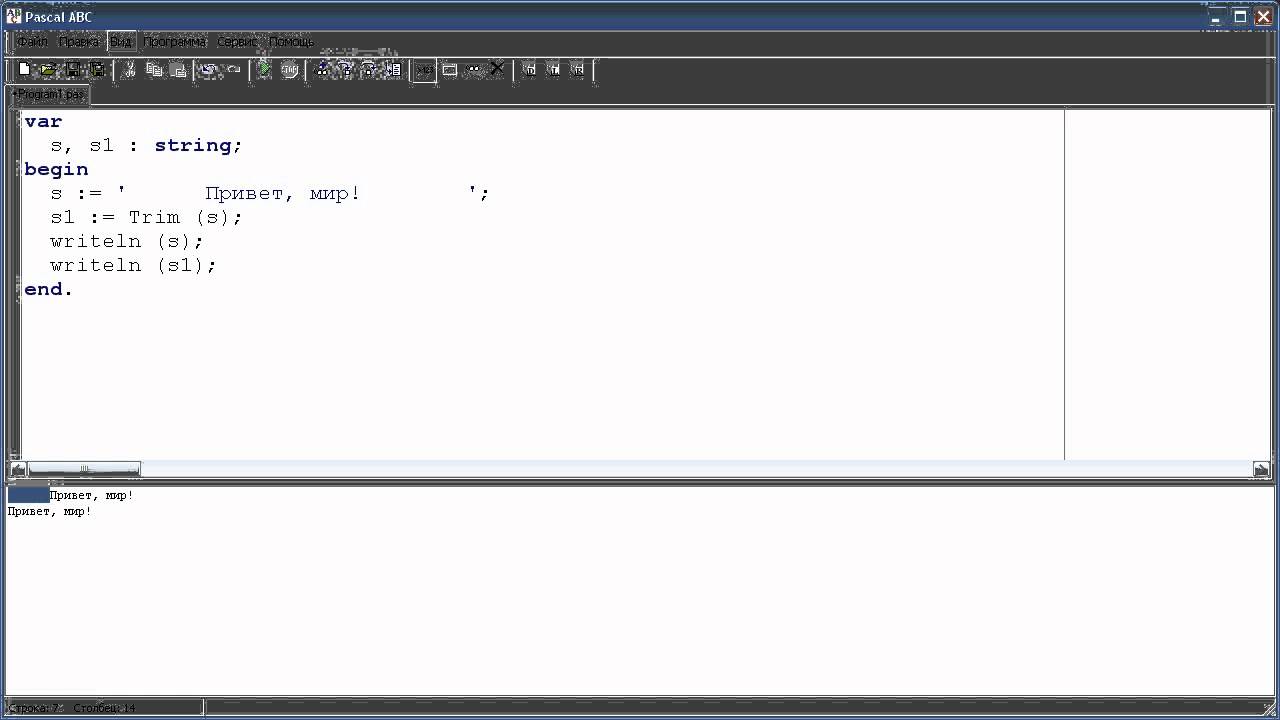Click the 'var' keyword line

click(43, 121)
